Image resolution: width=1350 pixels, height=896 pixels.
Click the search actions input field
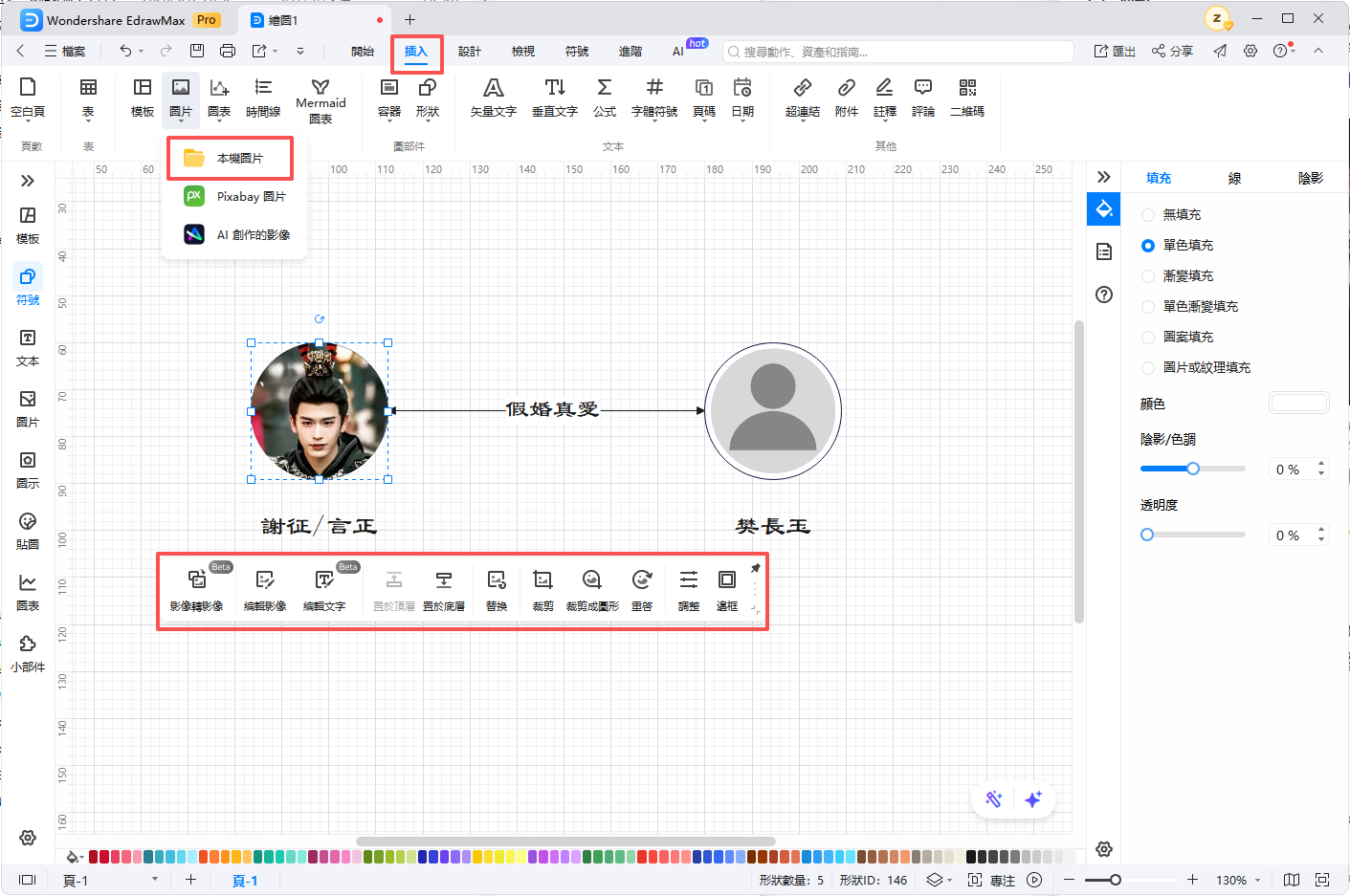[x=899, y=52]
